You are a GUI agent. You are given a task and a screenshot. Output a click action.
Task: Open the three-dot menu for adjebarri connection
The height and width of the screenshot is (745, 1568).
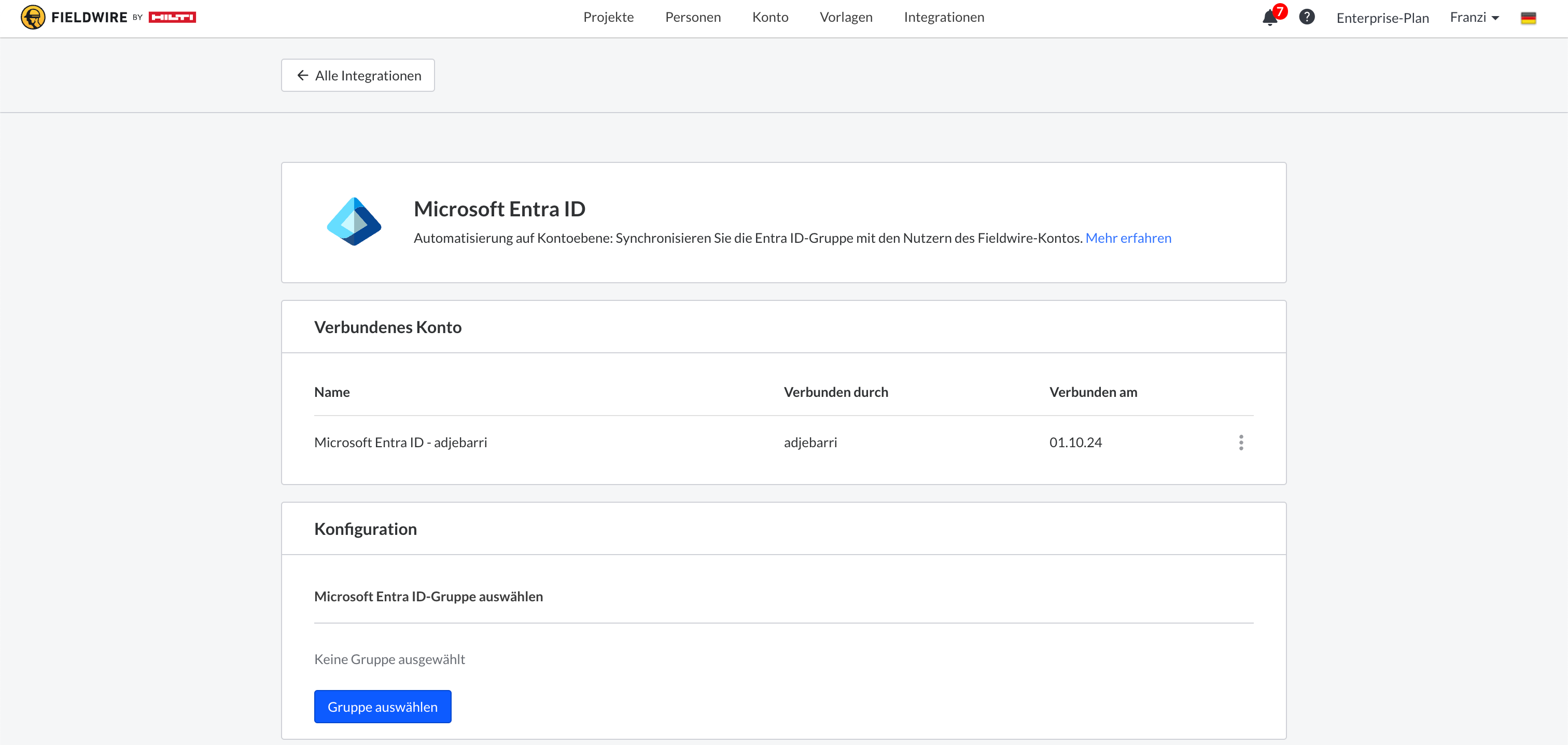[x=1241, y=442]
